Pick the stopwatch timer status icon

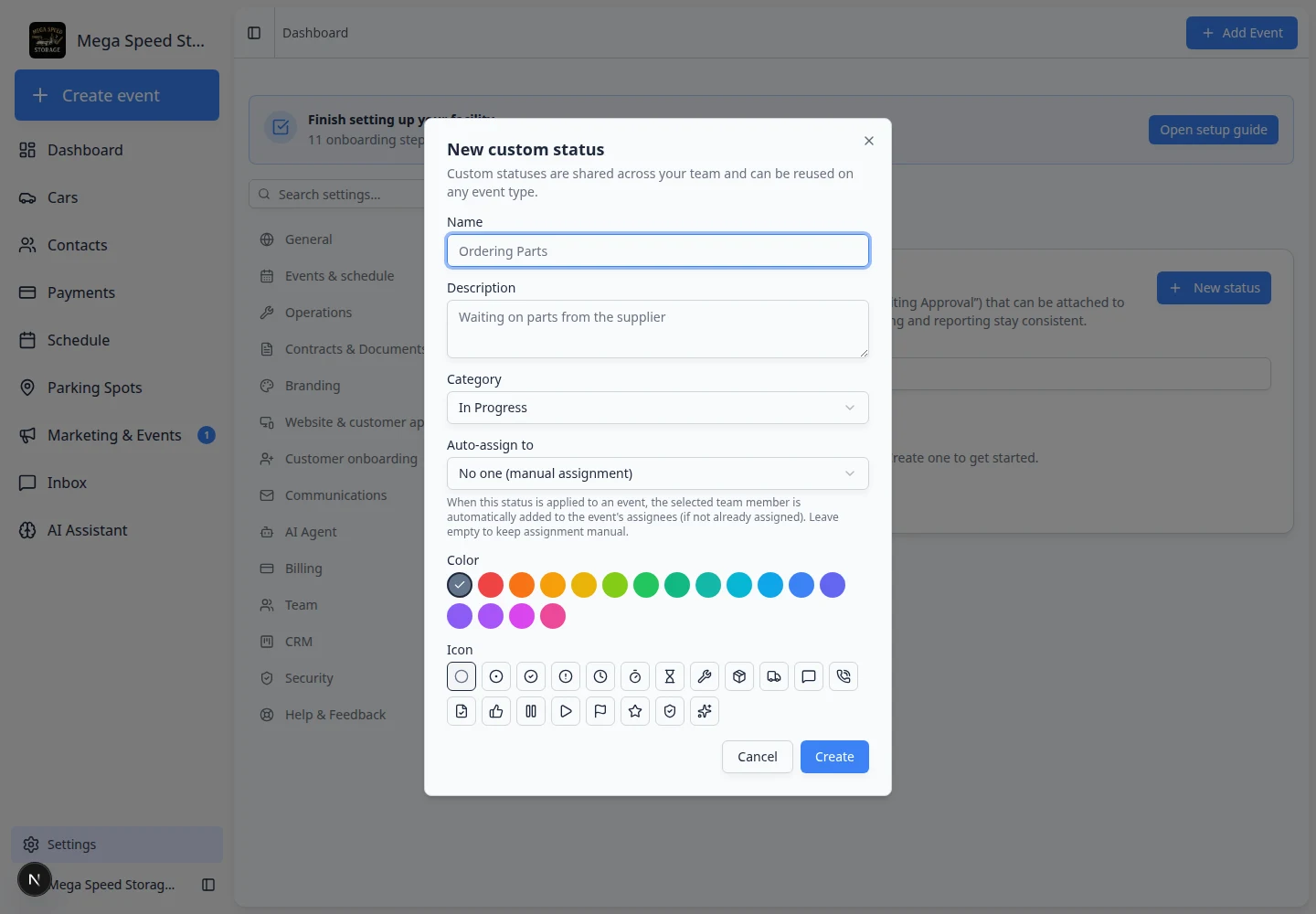pyautogui.click(x=635, y=676)
